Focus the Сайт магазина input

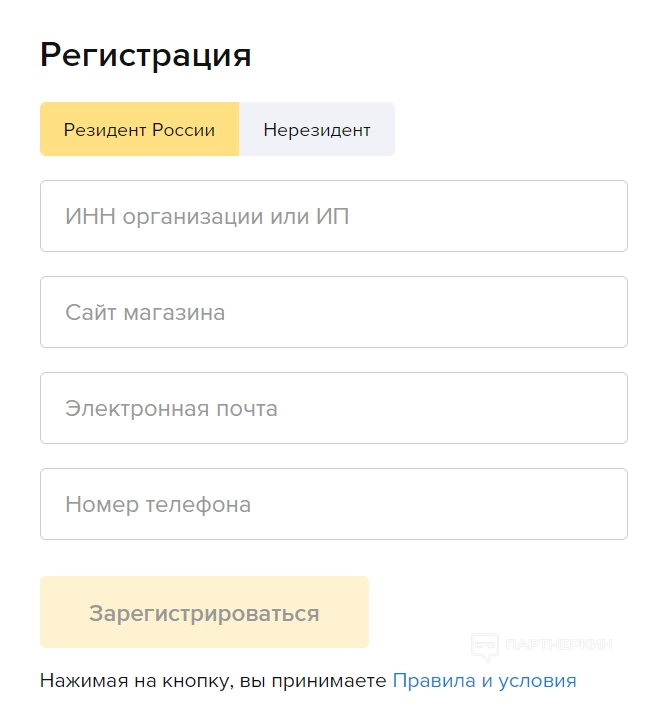[x=333, y=312]
